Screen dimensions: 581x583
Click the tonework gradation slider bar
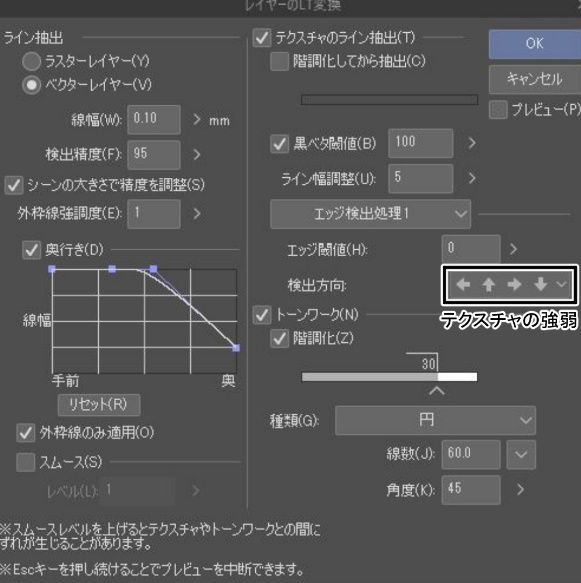pos(390,377)
